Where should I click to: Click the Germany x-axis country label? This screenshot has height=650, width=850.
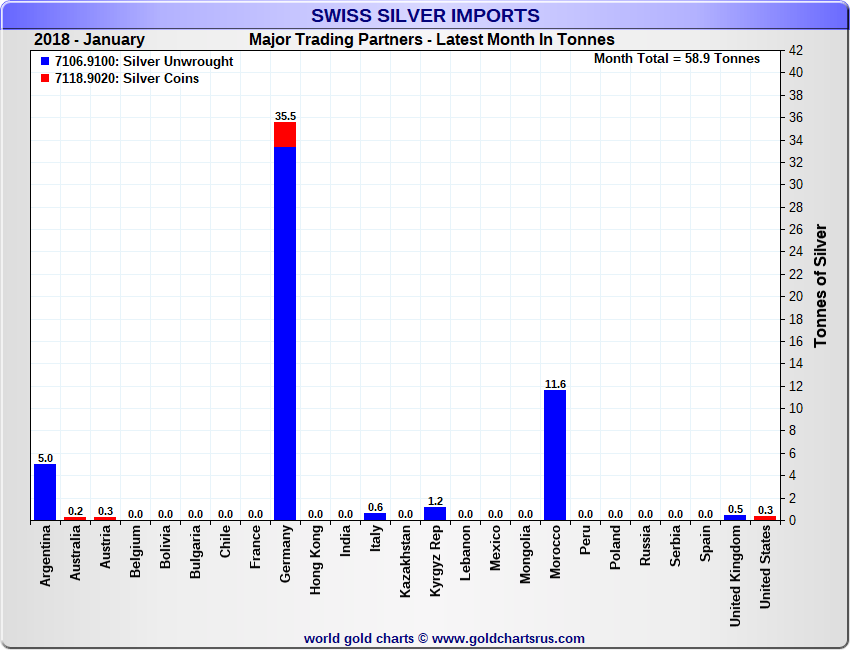pos(286,555)
